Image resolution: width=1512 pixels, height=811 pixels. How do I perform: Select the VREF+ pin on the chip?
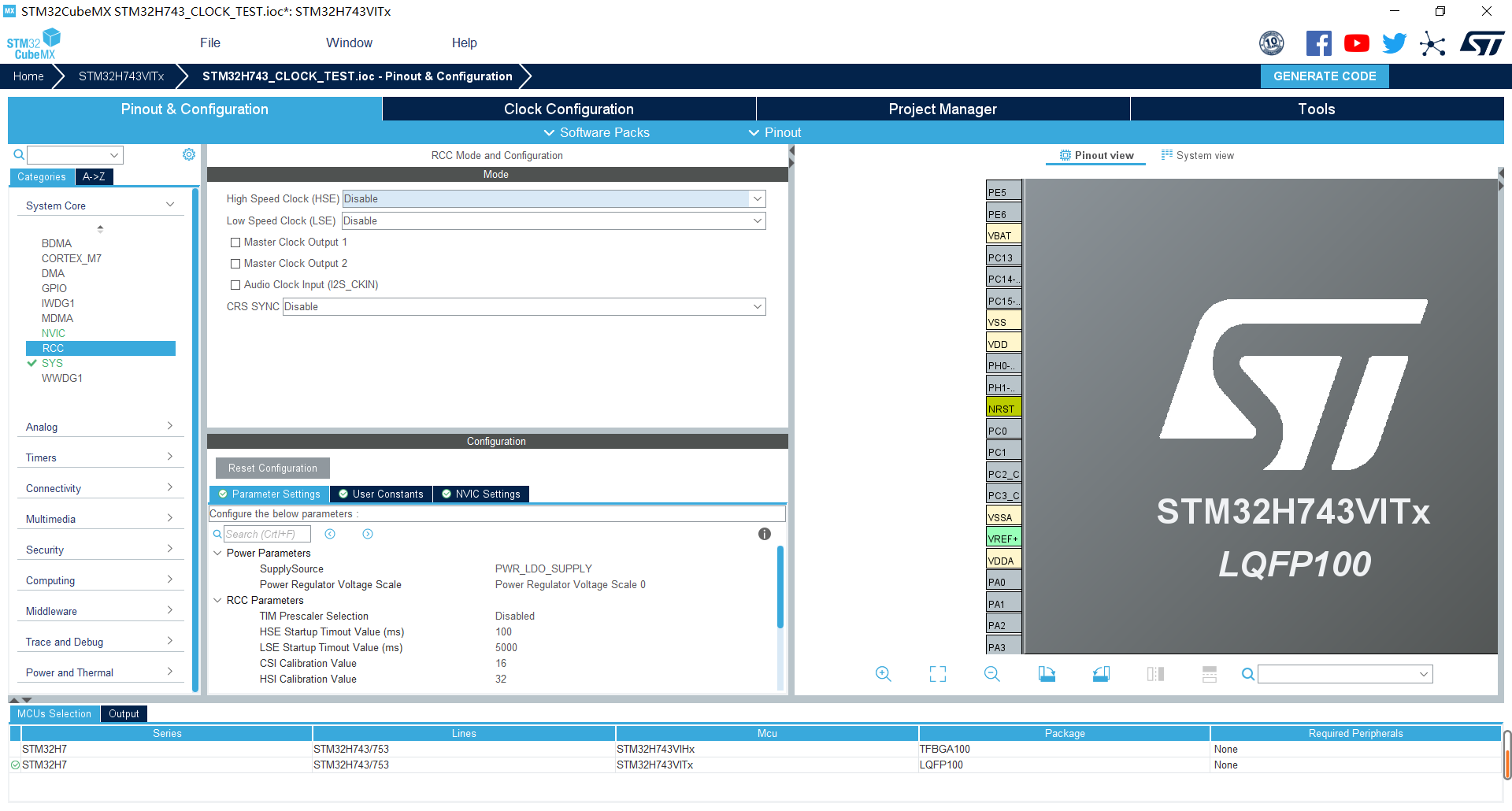[1003, 539]
